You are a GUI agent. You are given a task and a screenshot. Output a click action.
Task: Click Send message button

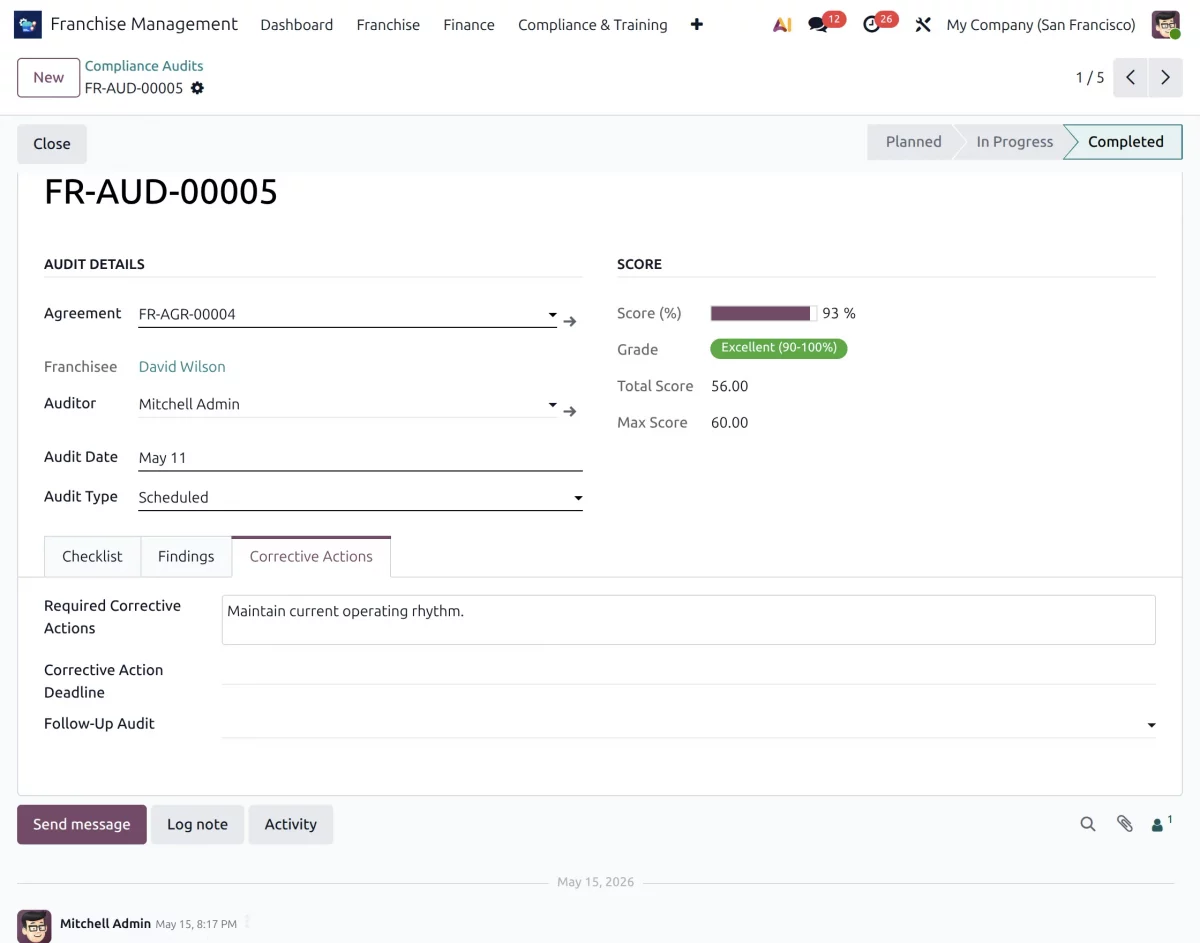(82, 824)
